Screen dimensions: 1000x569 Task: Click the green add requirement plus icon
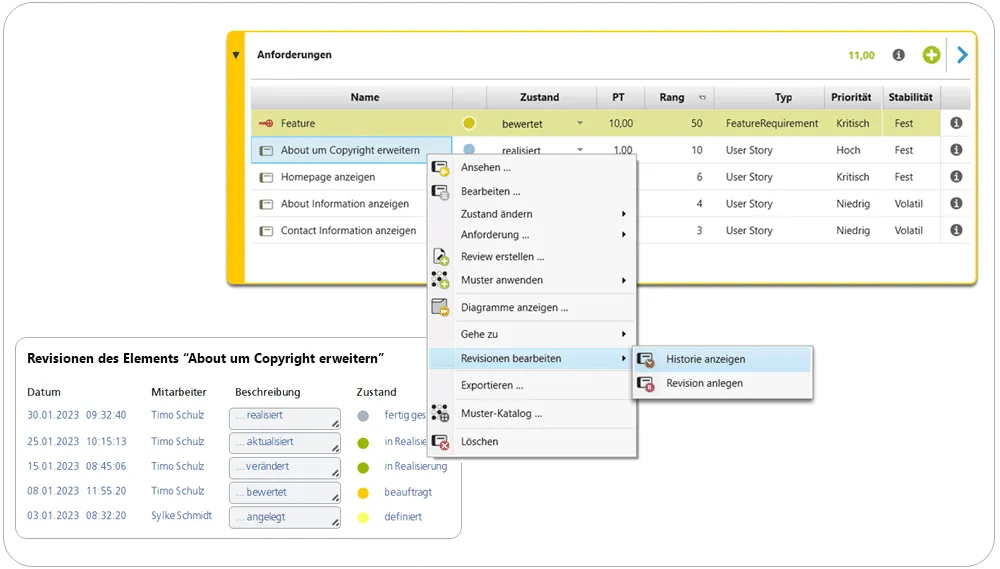(x=931, y=55)
